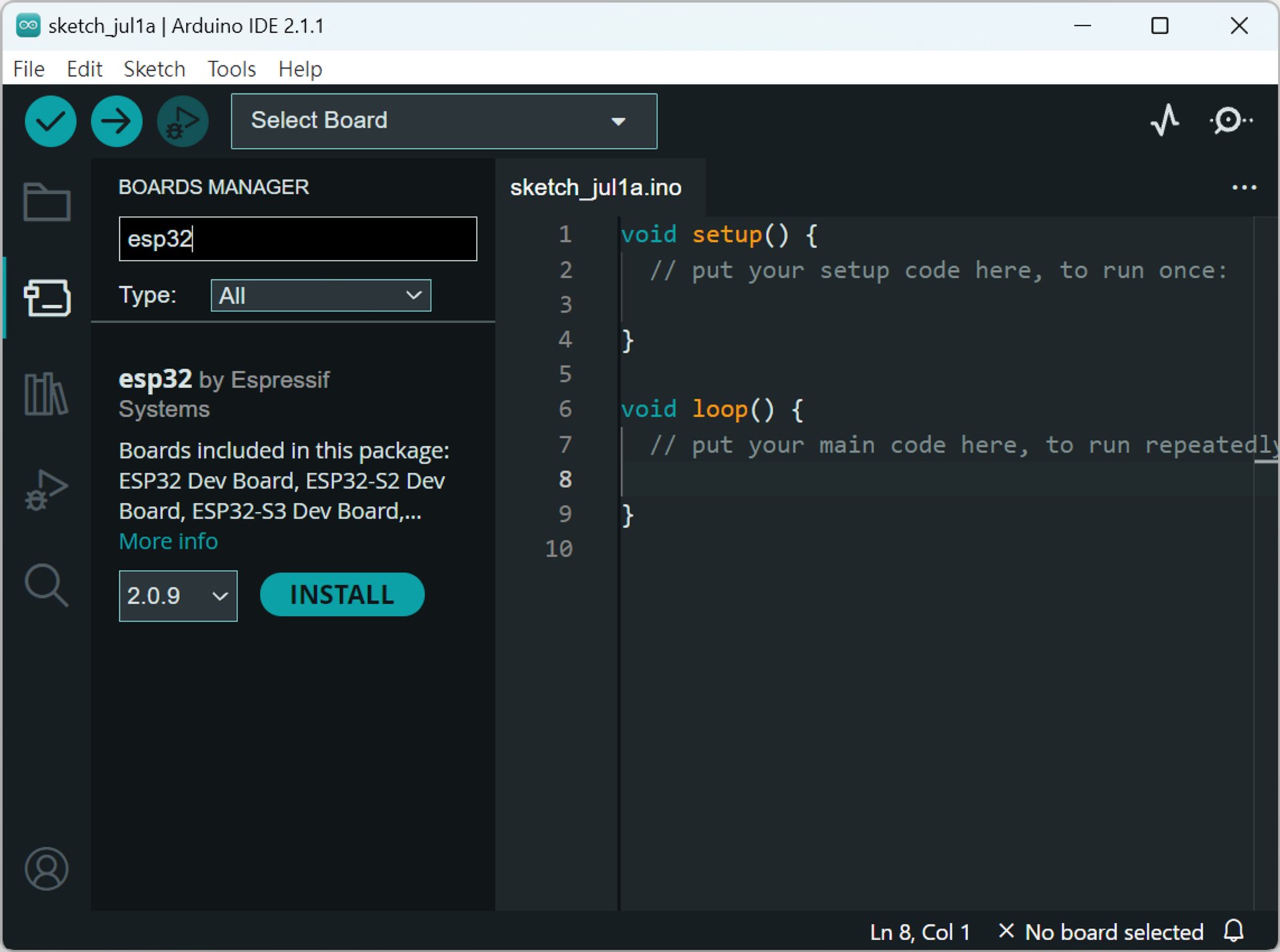
Task: Install the esp32 board package
Action: pyautogui.click(x=342, y=595)
